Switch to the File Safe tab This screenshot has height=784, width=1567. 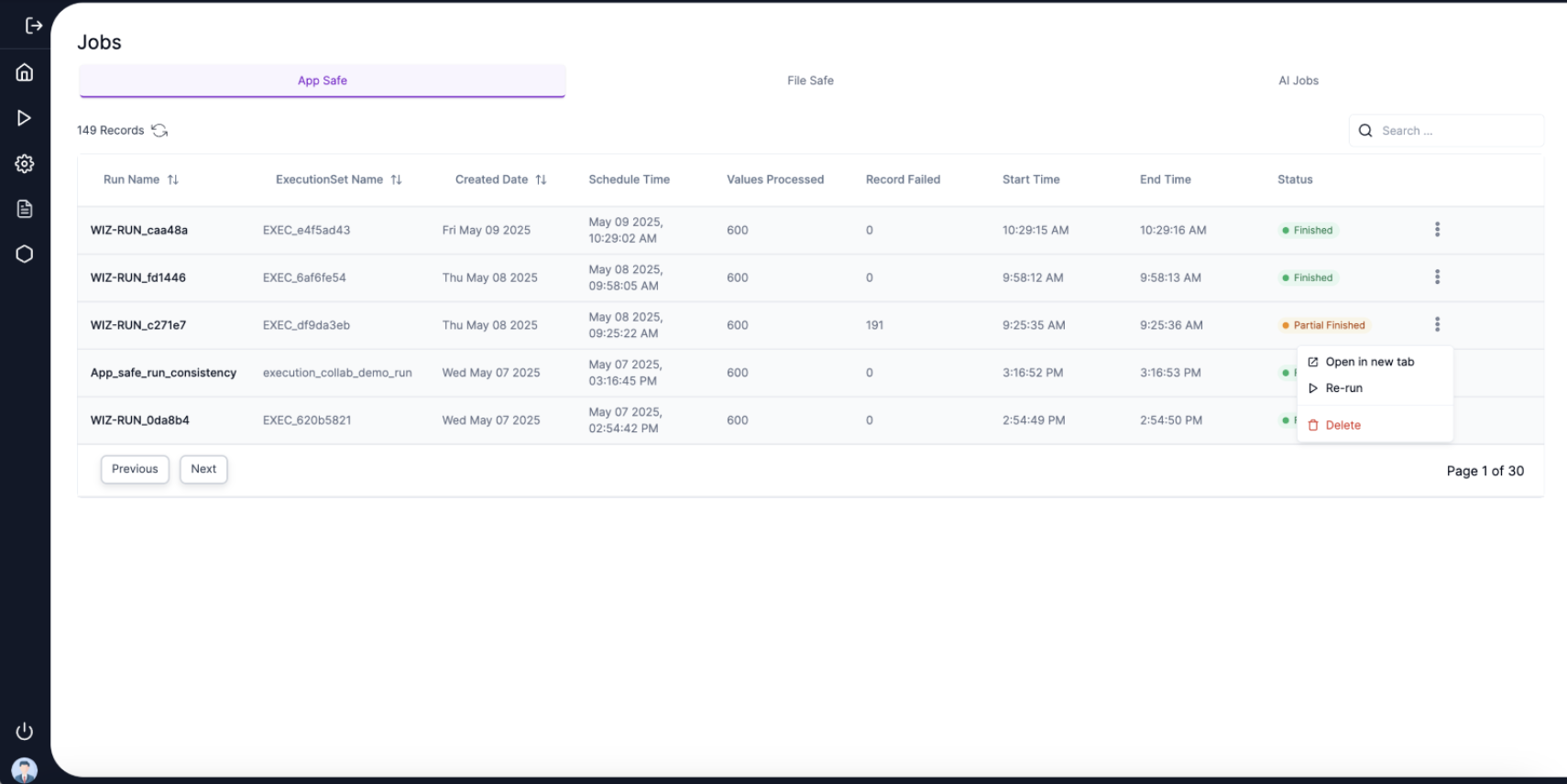(x=810, y=81)
